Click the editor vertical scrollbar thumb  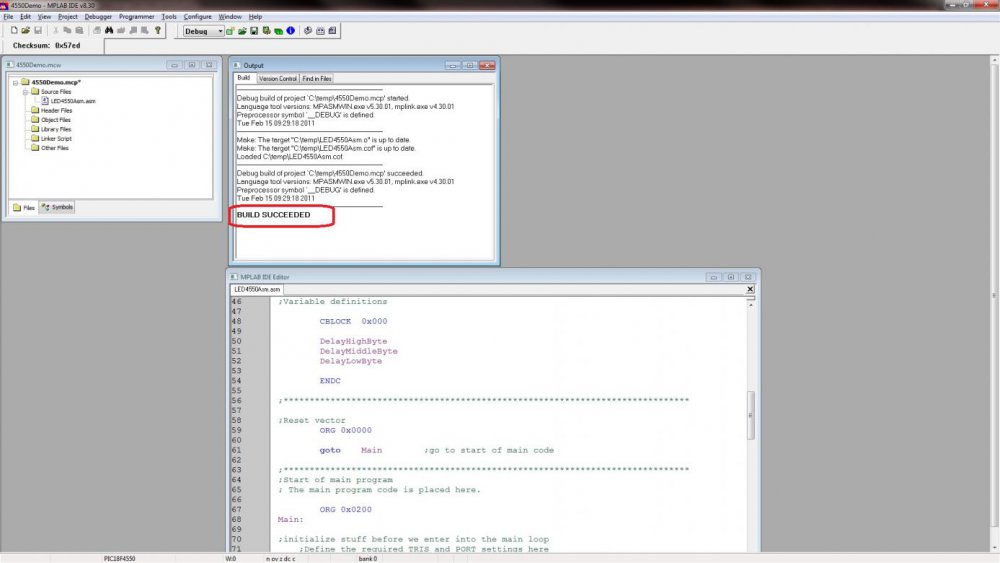[751, 415]
